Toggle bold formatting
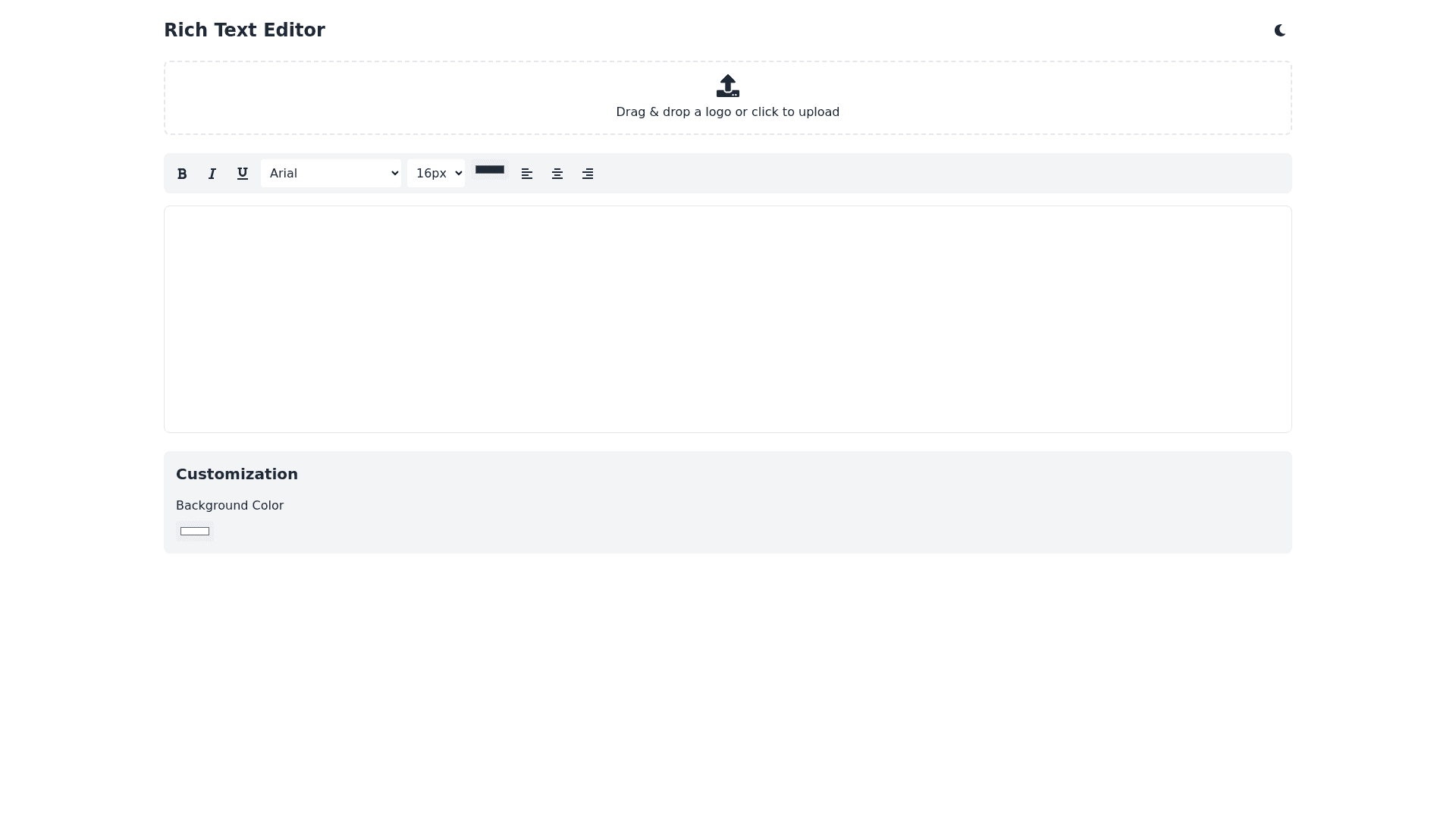 click(182, 174)
